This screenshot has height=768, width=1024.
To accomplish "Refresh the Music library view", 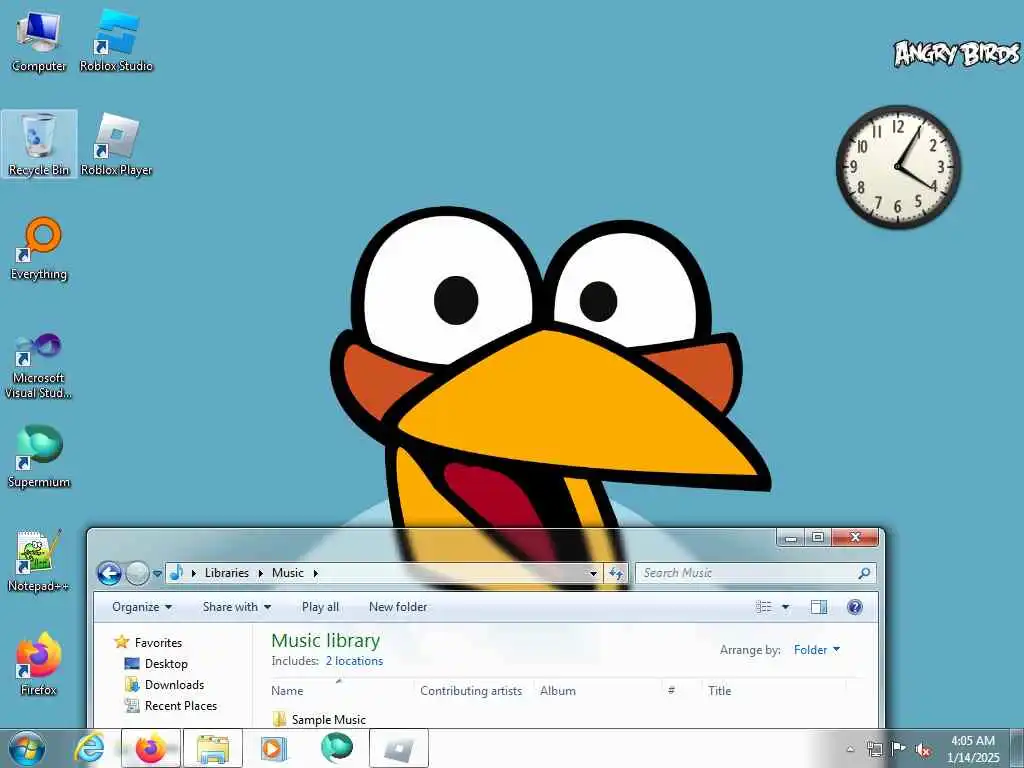I will pyautogui.click(x=616, y=573).
